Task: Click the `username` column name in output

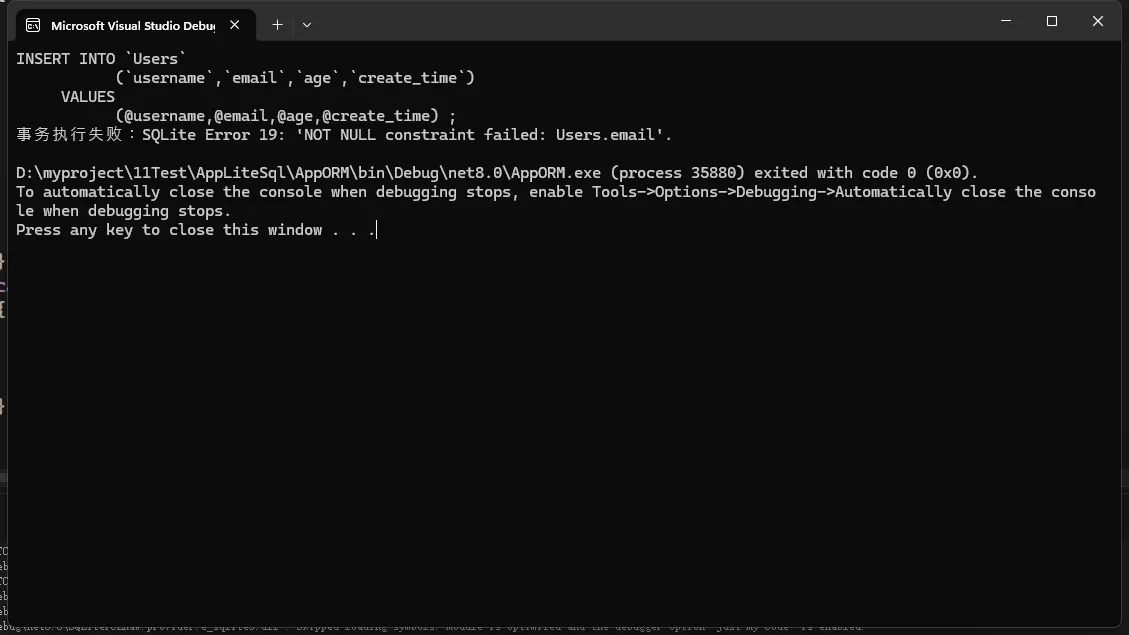Action: click(x=168, y=78)
